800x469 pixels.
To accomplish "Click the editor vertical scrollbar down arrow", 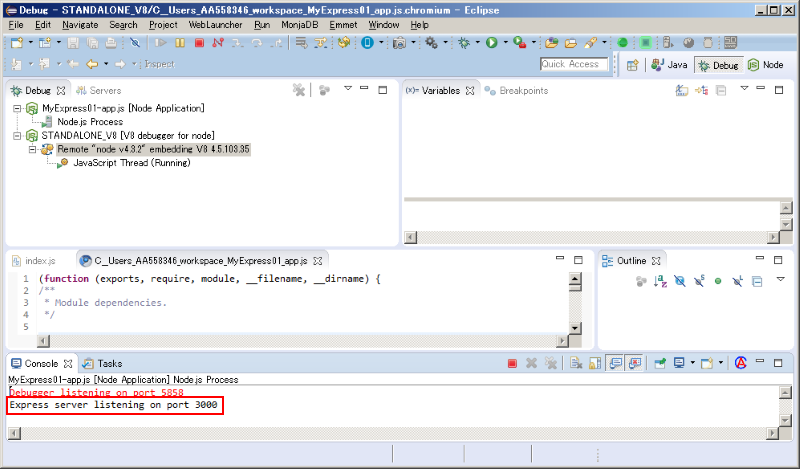I will pos(575,328).
